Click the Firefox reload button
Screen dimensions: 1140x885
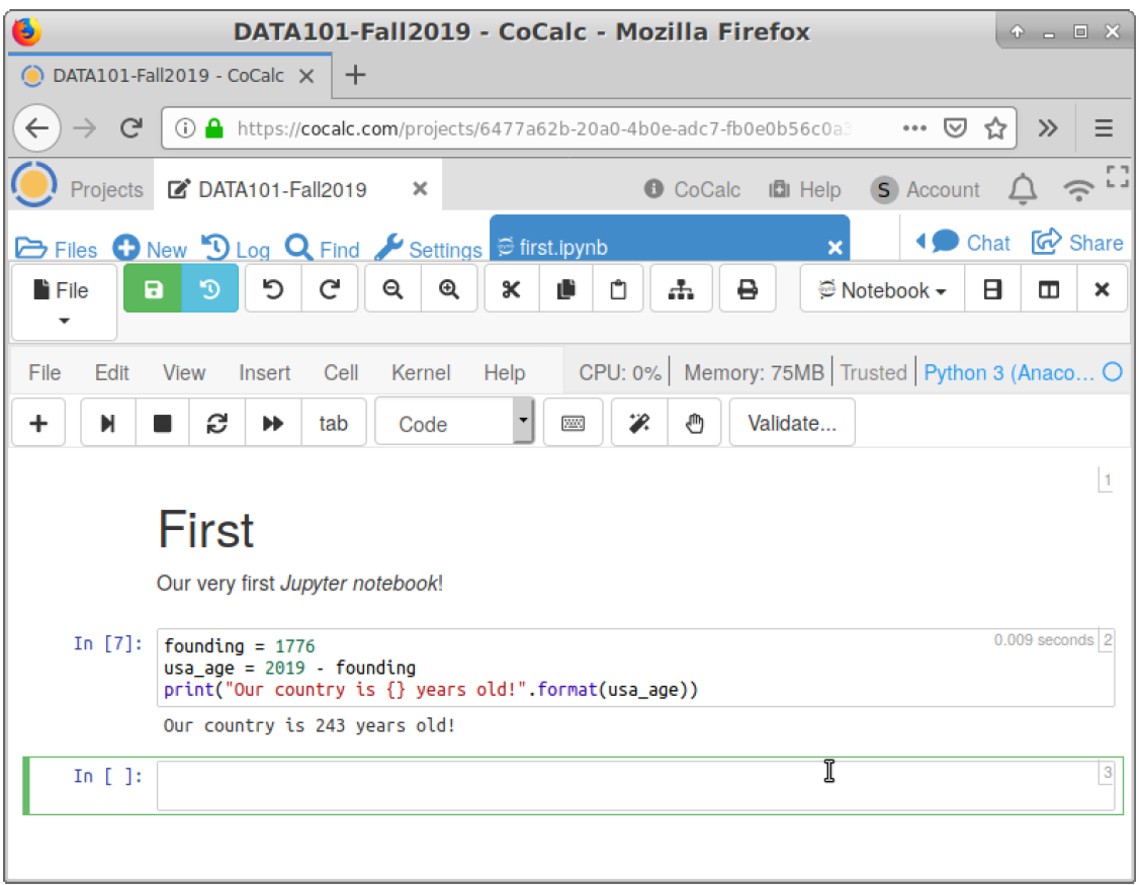[131, 128]
